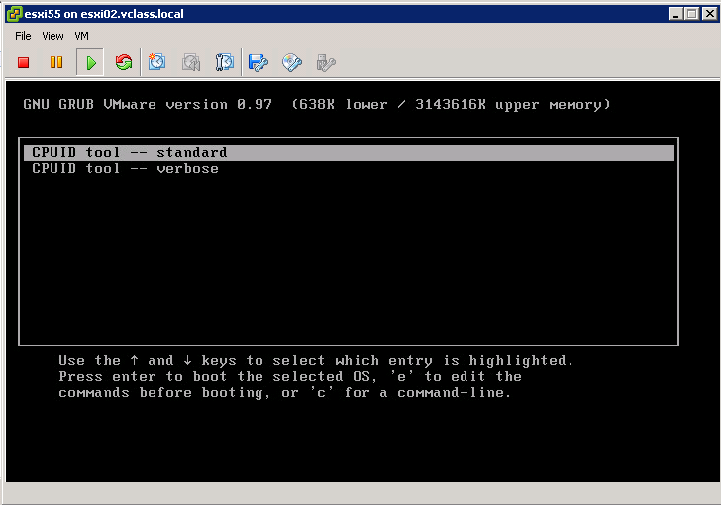Connect floppy device toolbar icon
721x505 pixels.
[258, 62]
